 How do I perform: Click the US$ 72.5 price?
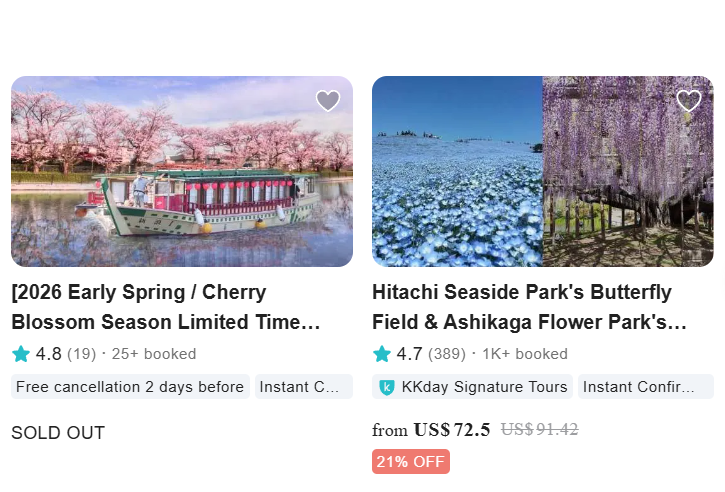pyautogui.click(x=451, y=430)
